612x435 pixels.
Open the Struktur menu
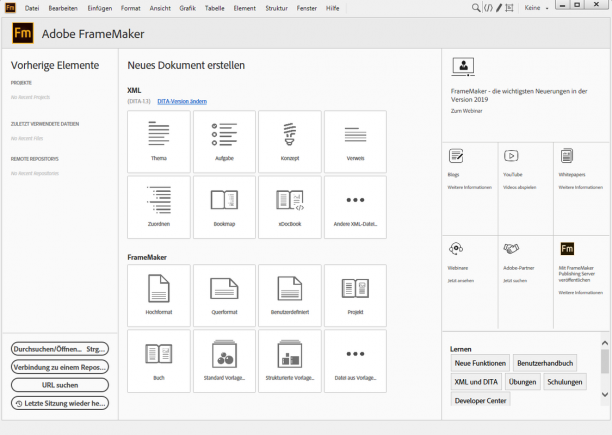[x=276, y=8]
